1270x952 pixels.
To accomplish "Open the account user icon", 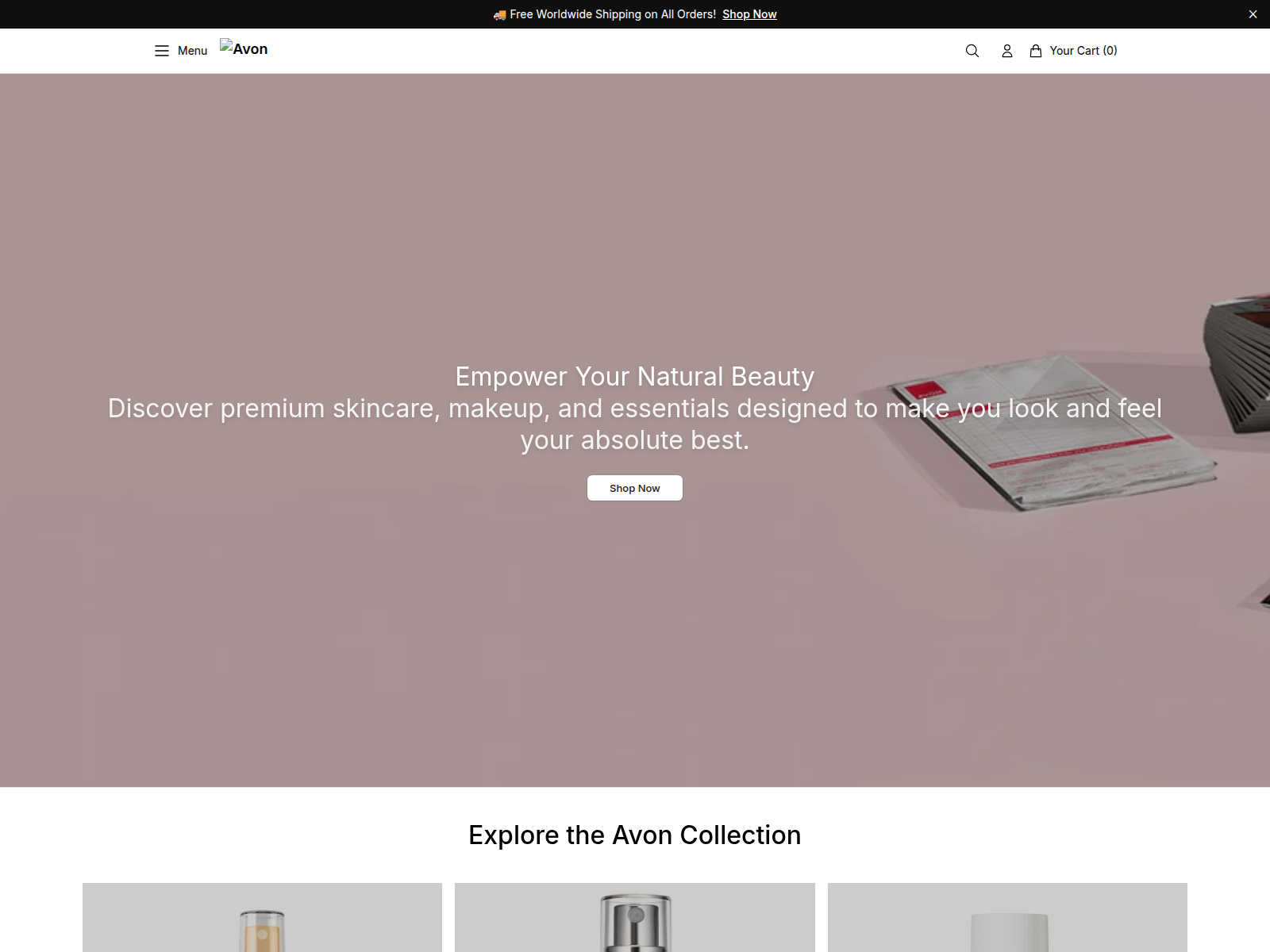I will pyautogui.click(x=1007, y=51).
